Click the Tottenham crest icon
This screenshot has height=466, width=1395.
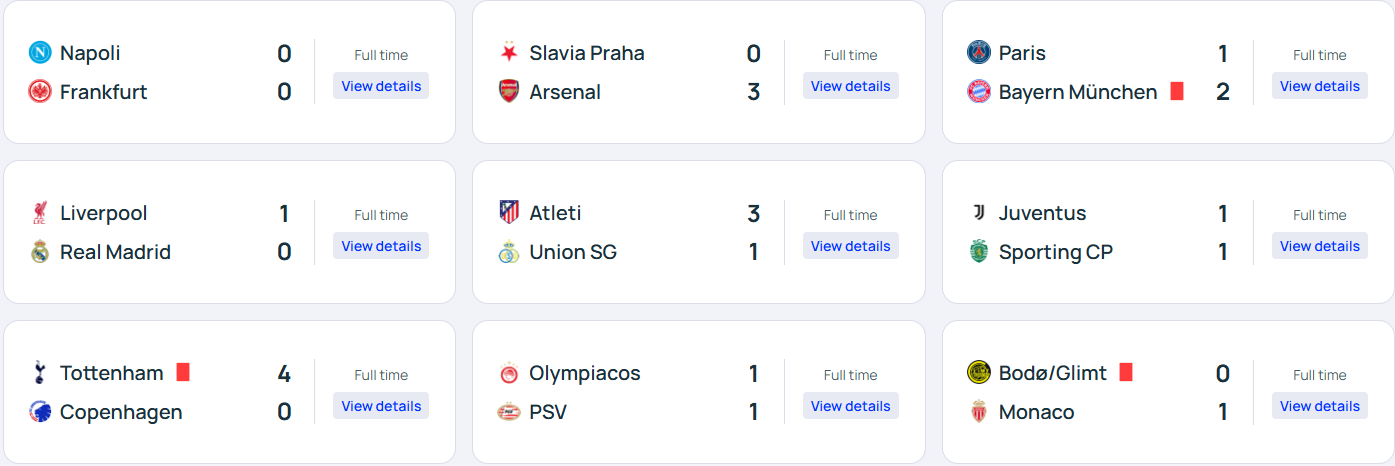40,373
